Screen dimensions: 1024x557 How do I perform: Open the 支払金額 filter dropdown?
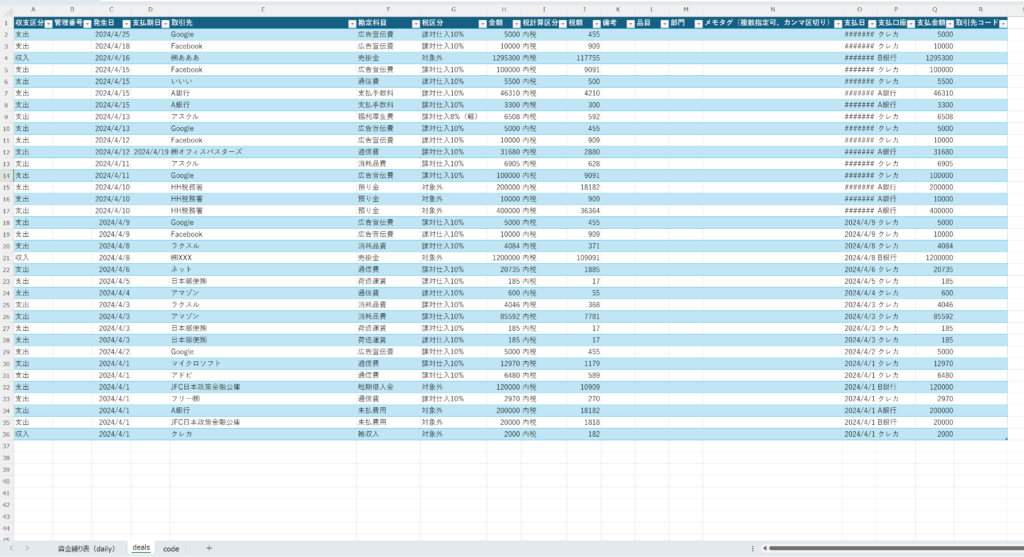pyautogui.click(x=950, y=24)
